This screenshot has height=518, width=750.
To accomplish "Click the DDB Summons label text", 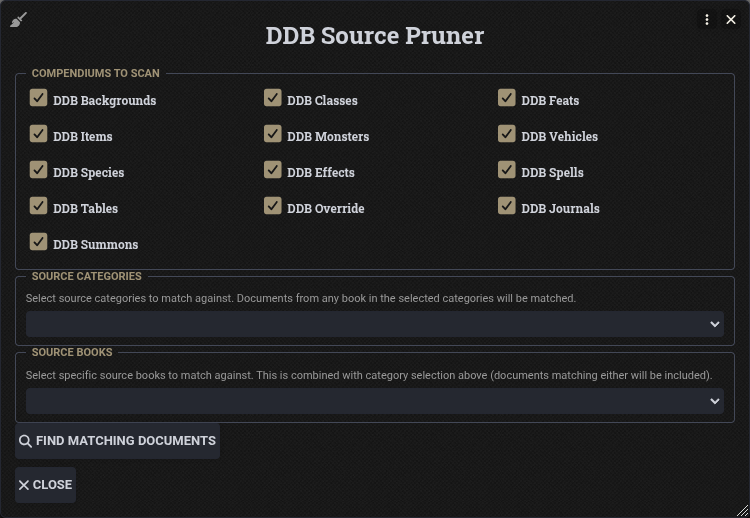I will point(95,245).
